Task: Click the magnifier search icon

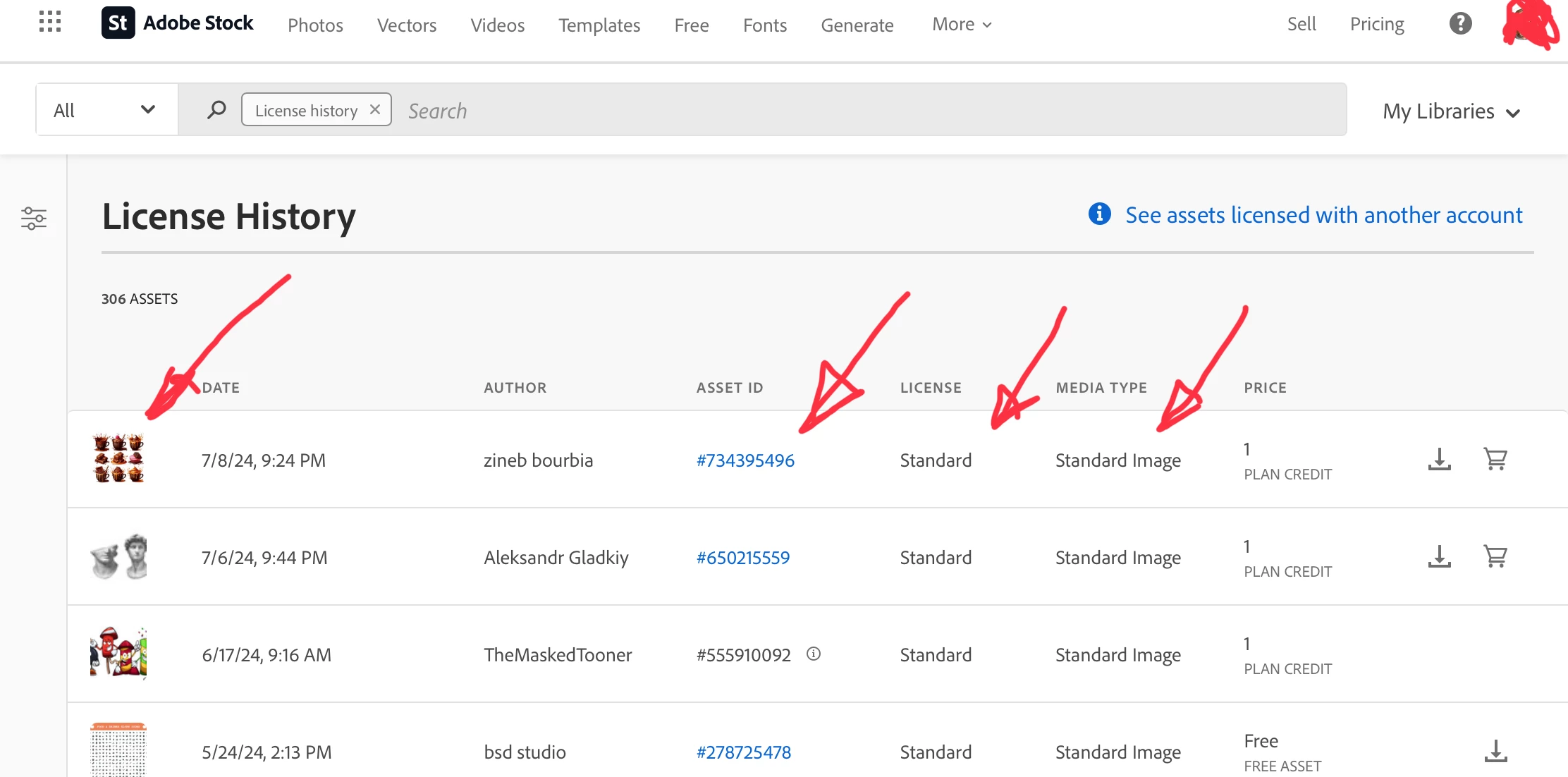Action: [216, 110]
